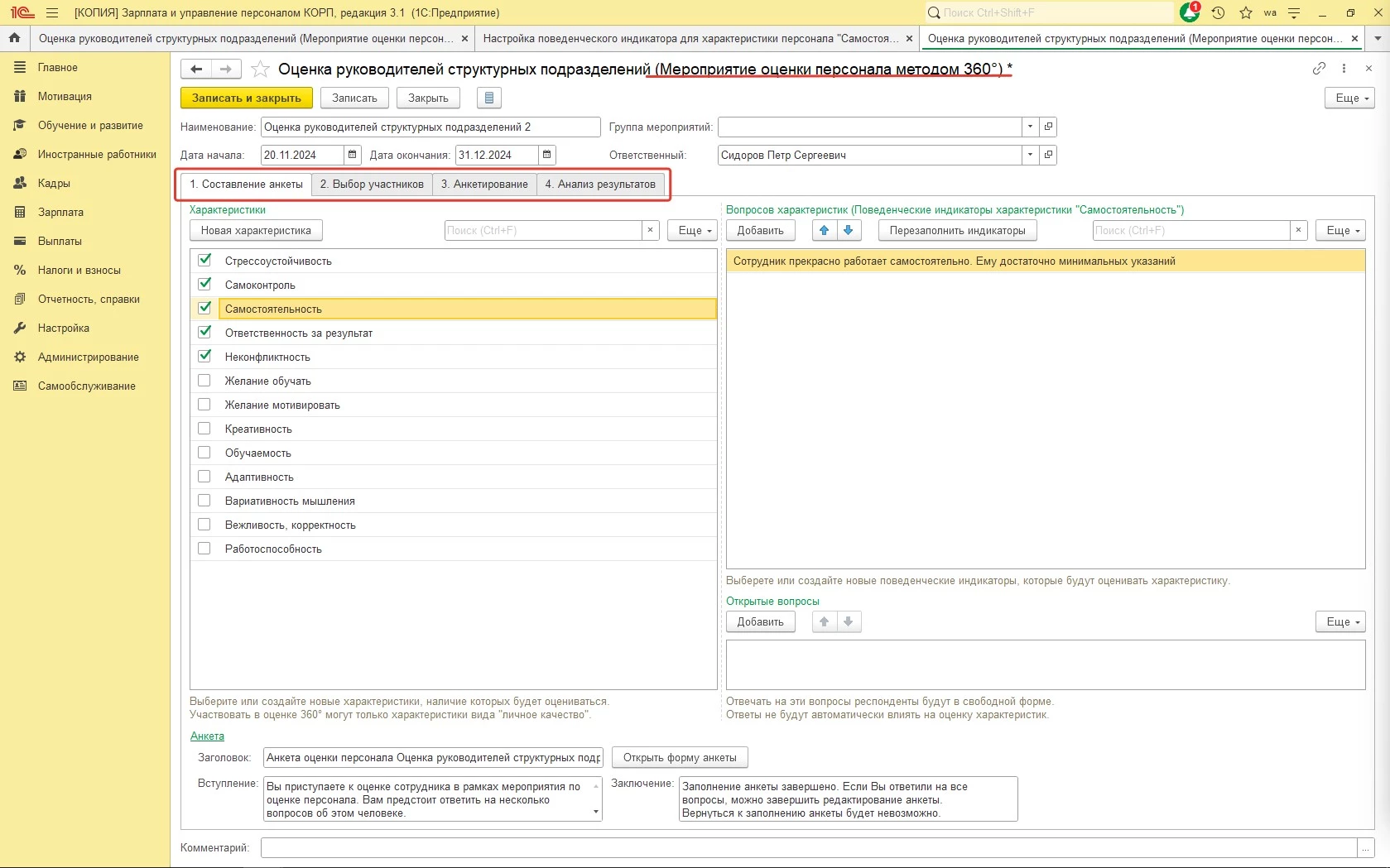Click into the Комментарий input field
The image size is (1390, 868).
point(807,847)
